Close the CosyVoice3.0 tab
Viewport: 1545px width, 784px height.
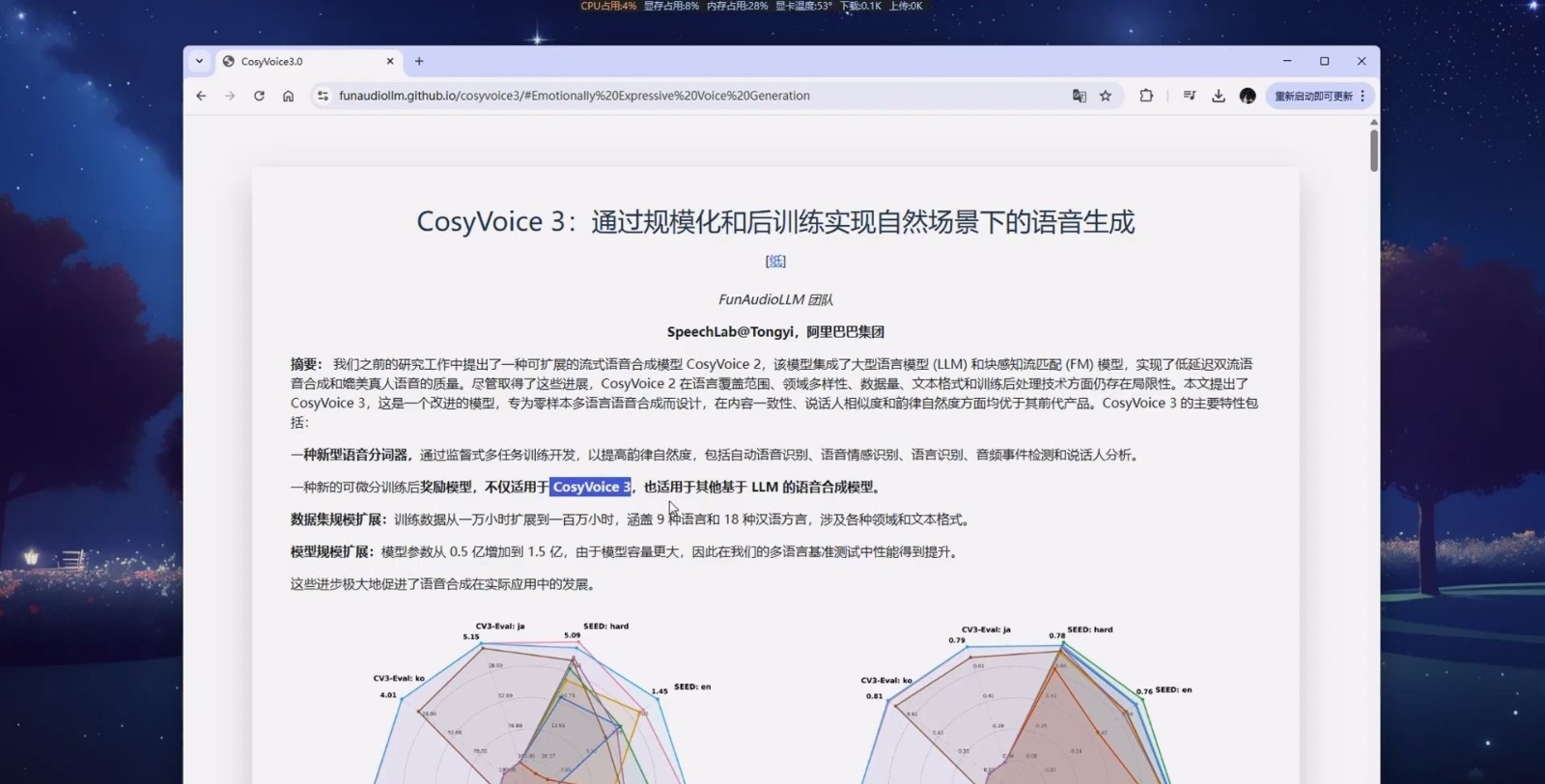[390, 61]
